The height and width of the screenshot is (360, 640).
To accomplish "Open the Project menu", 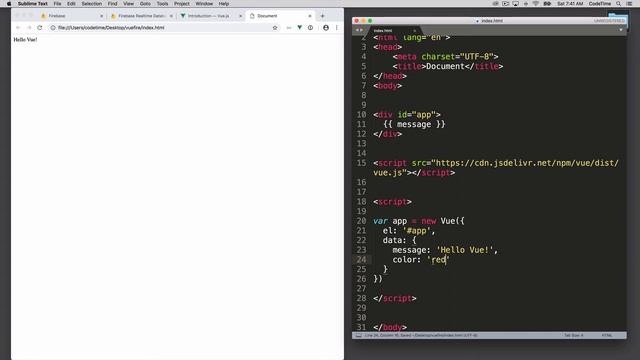I will (182, 4).
